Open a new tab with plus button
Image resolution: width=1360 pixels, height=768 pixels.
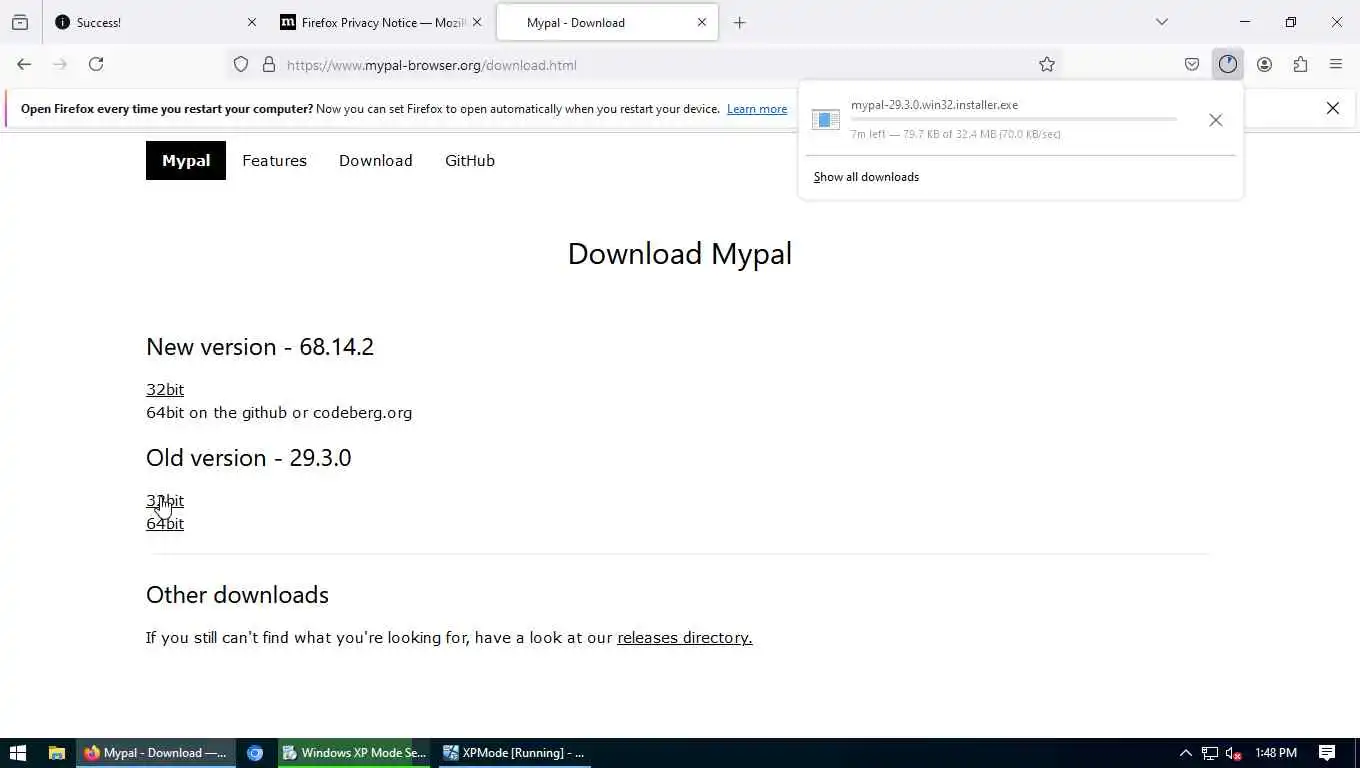point(740,22)
